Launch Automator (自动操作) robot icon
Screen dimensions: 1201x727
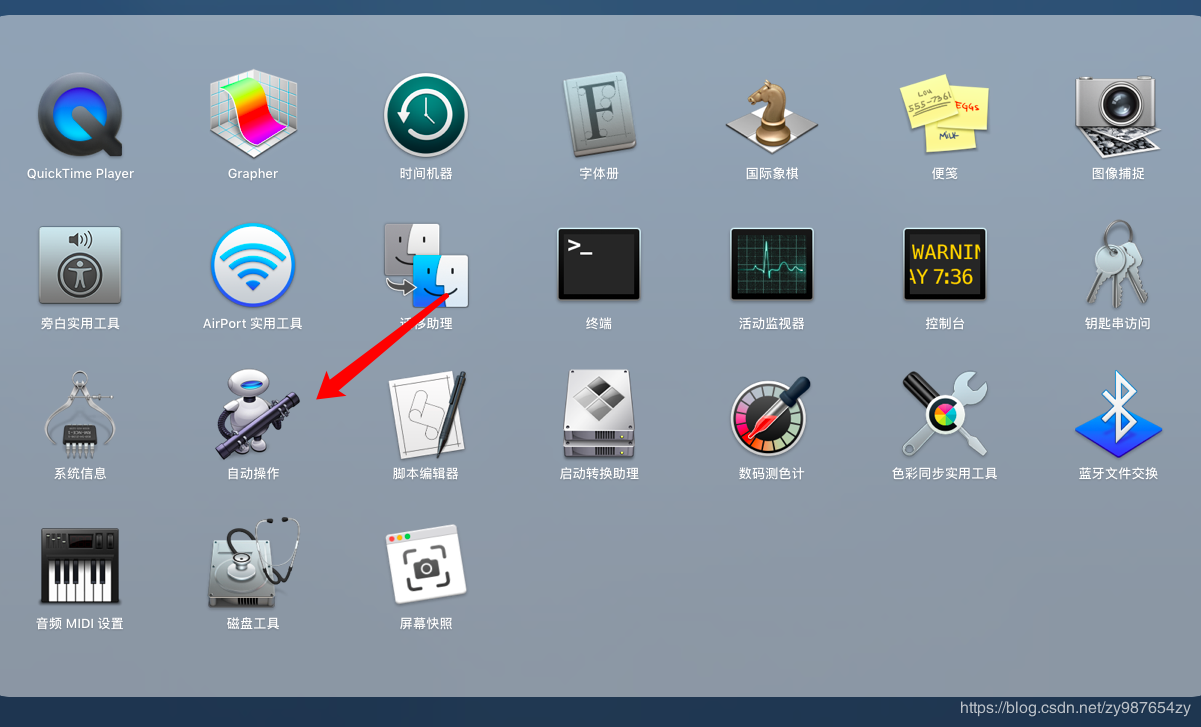click(256, 413)
